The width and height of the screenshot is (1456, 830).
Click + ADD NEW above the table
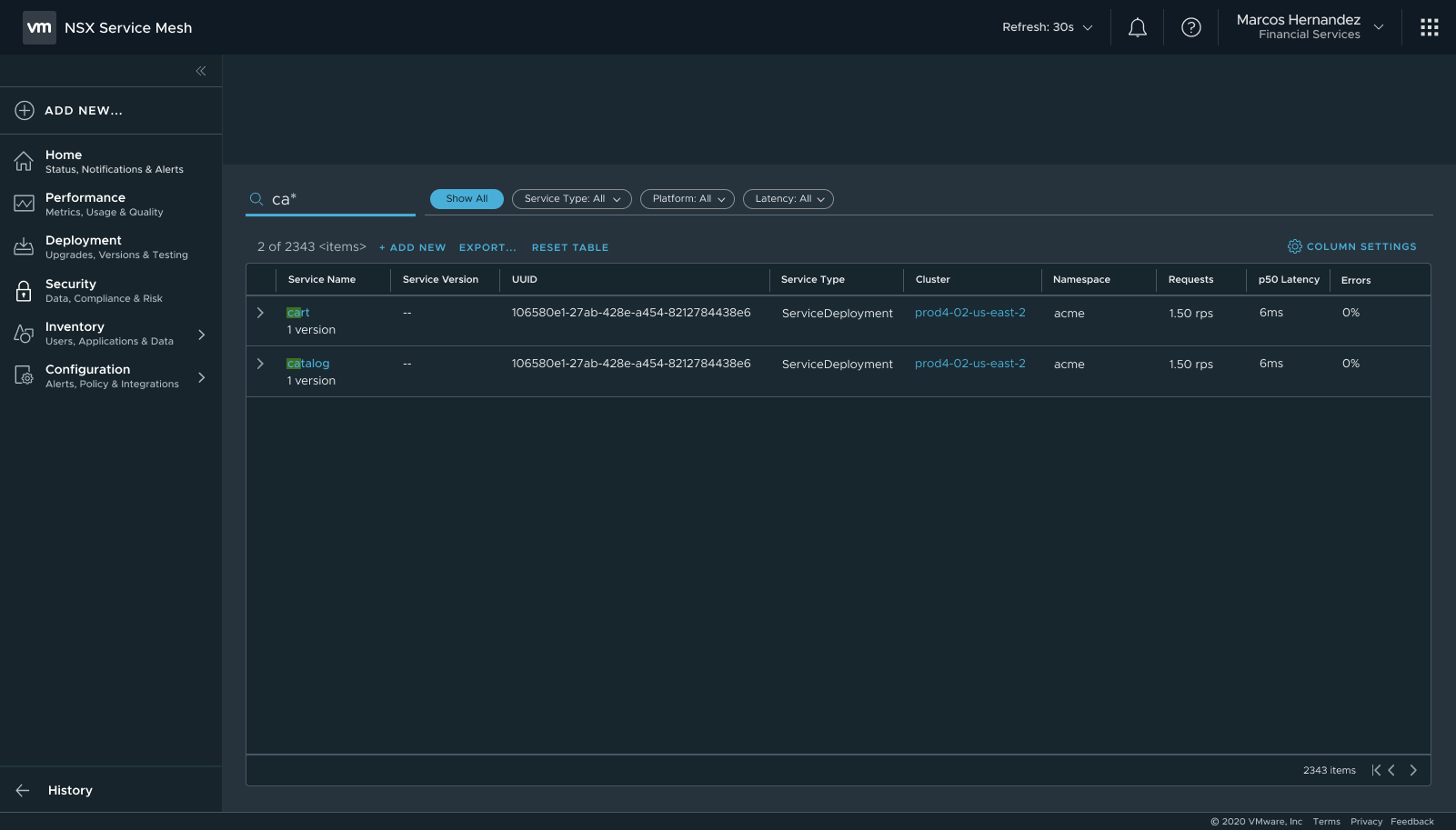point(413,247)
